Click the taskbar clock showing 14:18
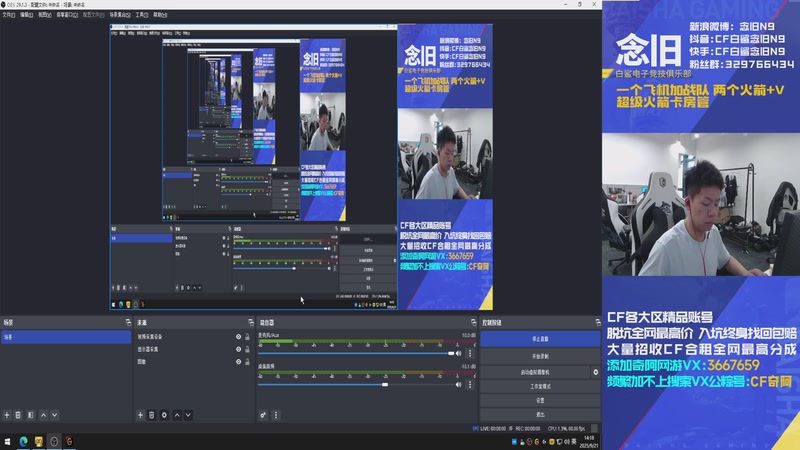The width and height of the screenshot is (800, 450). pos(589,441)
